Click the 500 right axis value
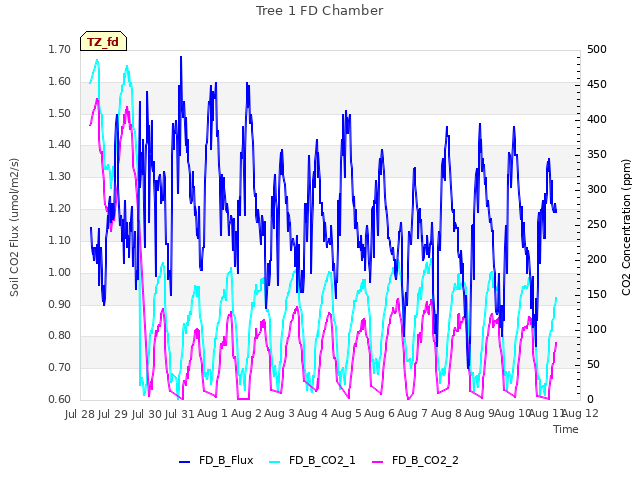This screenshot has width=640, height=480. [x=597, y=50]
